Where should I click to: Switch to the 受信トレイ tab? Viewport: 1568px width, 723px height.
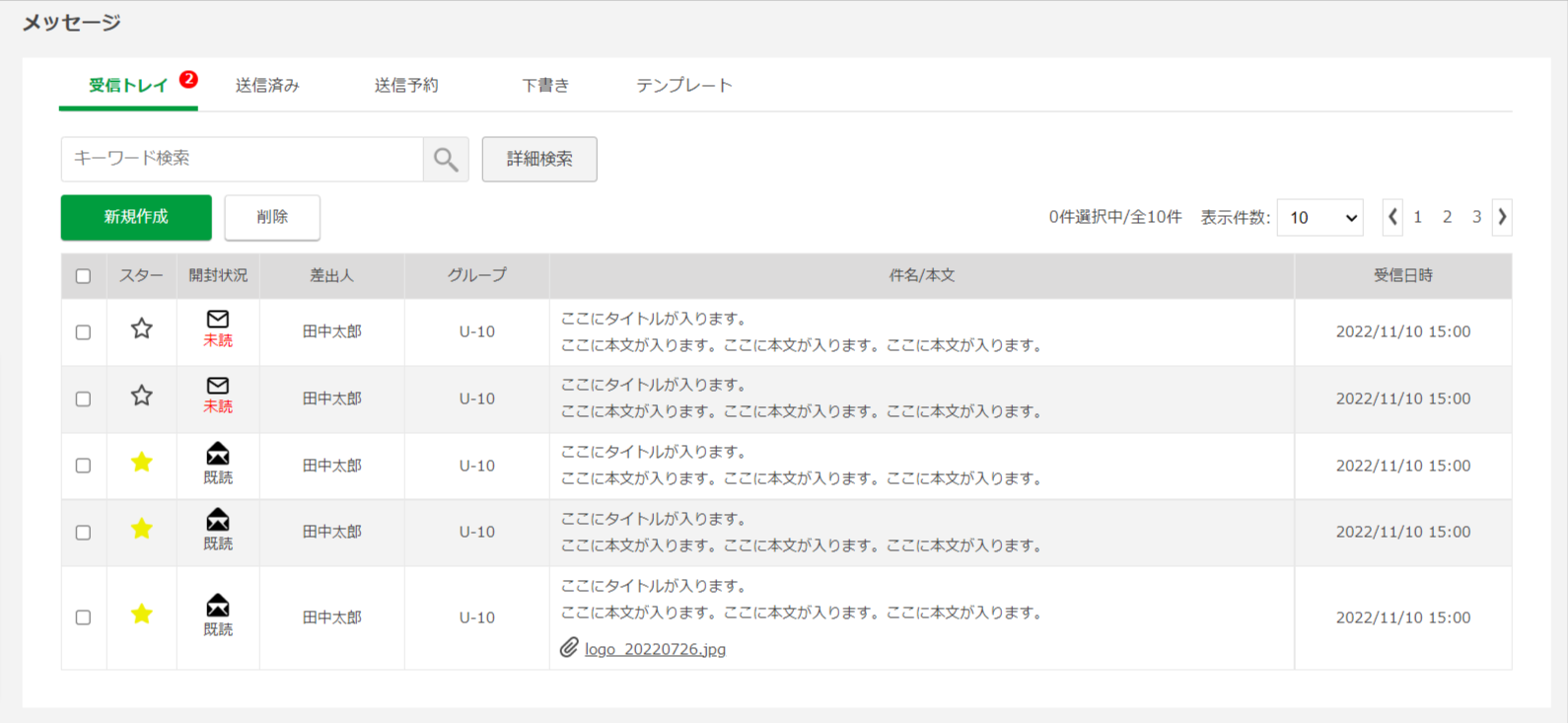128,86
